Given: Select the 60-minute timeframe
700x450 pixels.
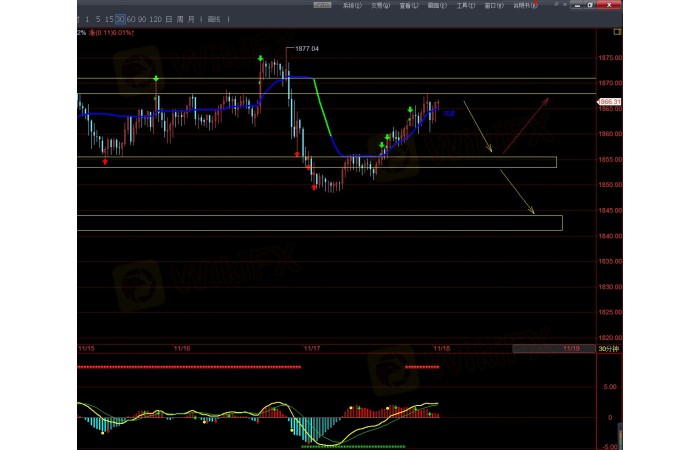Looking at the screenshot, I should click(132, 19).
